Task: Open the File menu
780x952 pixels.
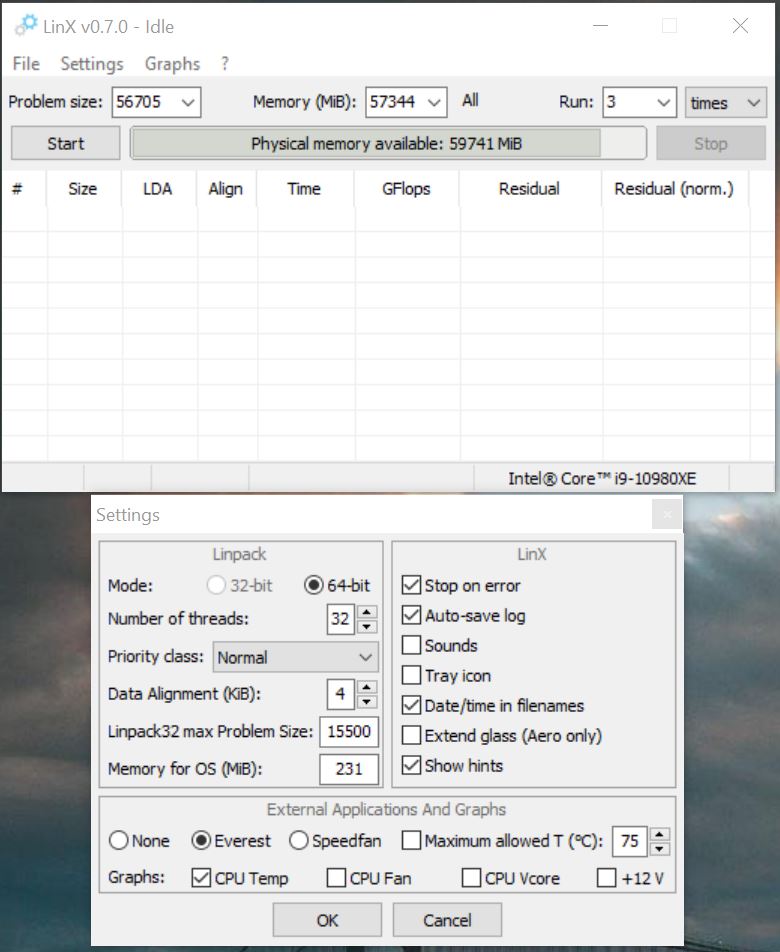Action: (26, 64)
